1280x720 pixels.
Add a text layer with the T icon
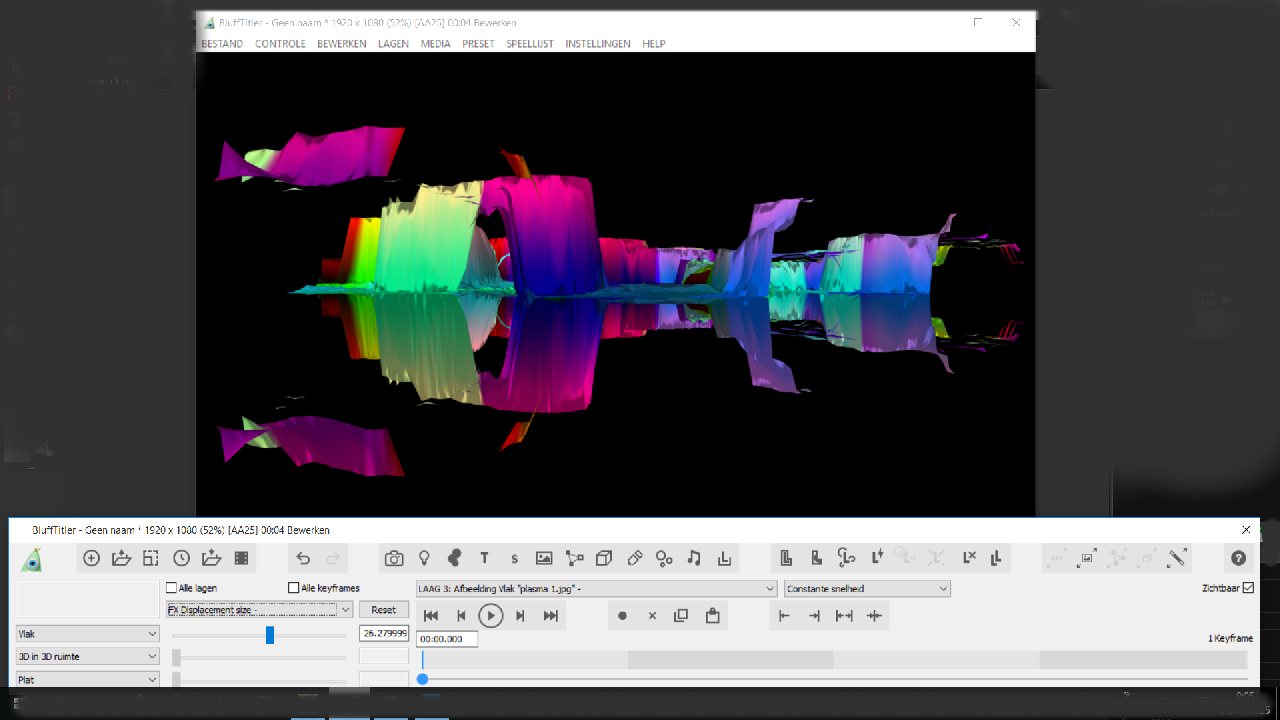point(484,559)
